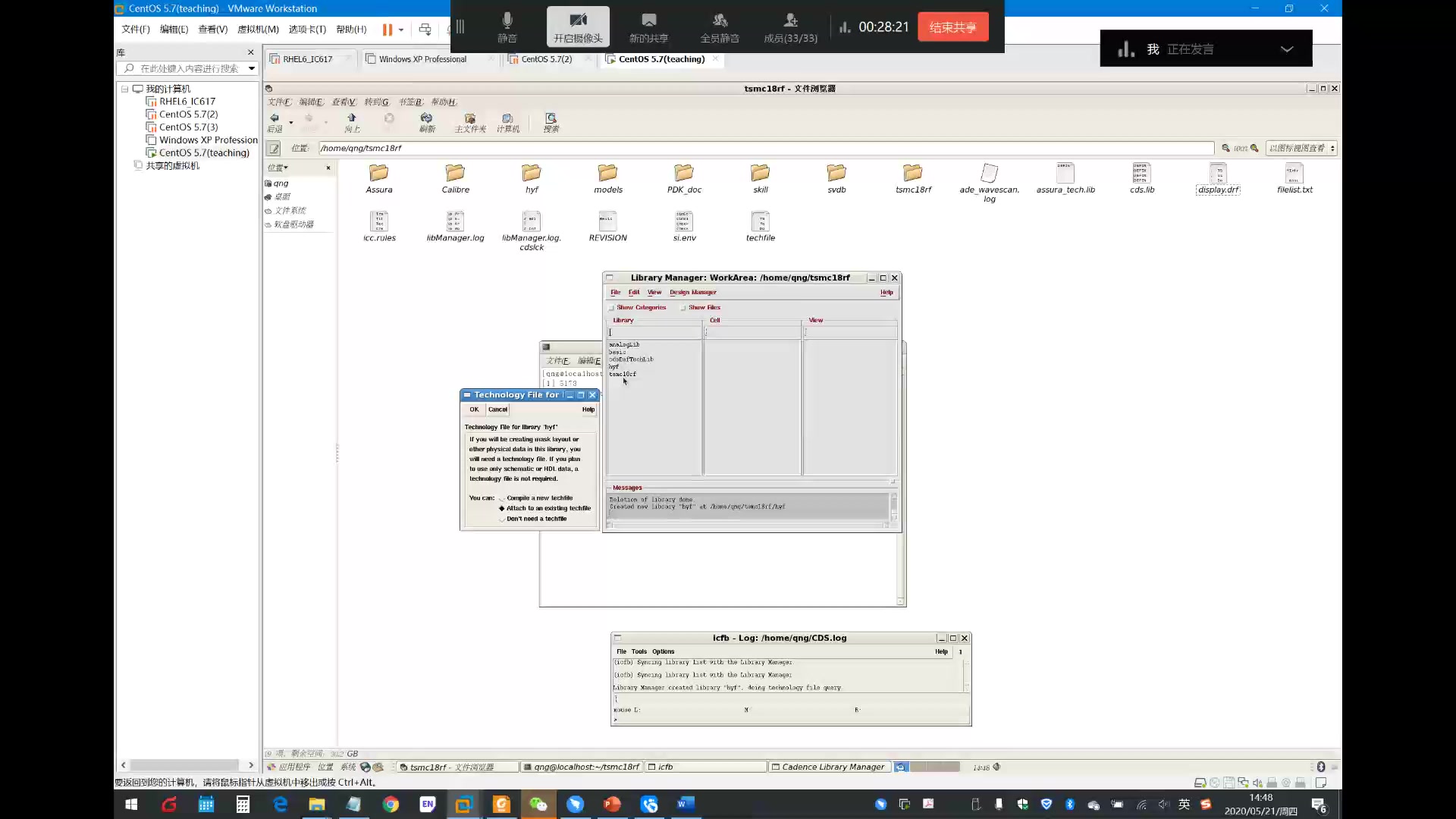Open WeChat from Windows taskbar
Viewport: 1456px width, 819px height.
pos(538,805)
